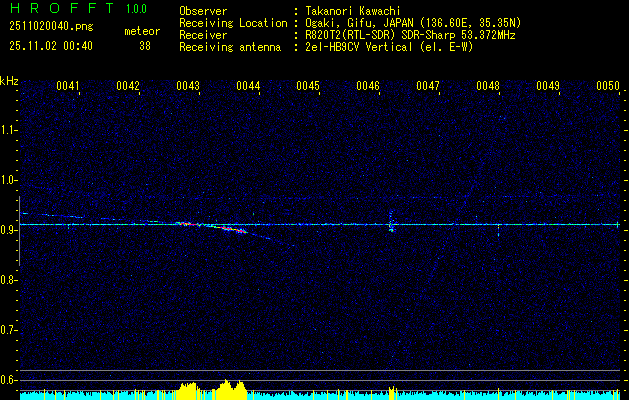Select the meteor count value 38

145,46
